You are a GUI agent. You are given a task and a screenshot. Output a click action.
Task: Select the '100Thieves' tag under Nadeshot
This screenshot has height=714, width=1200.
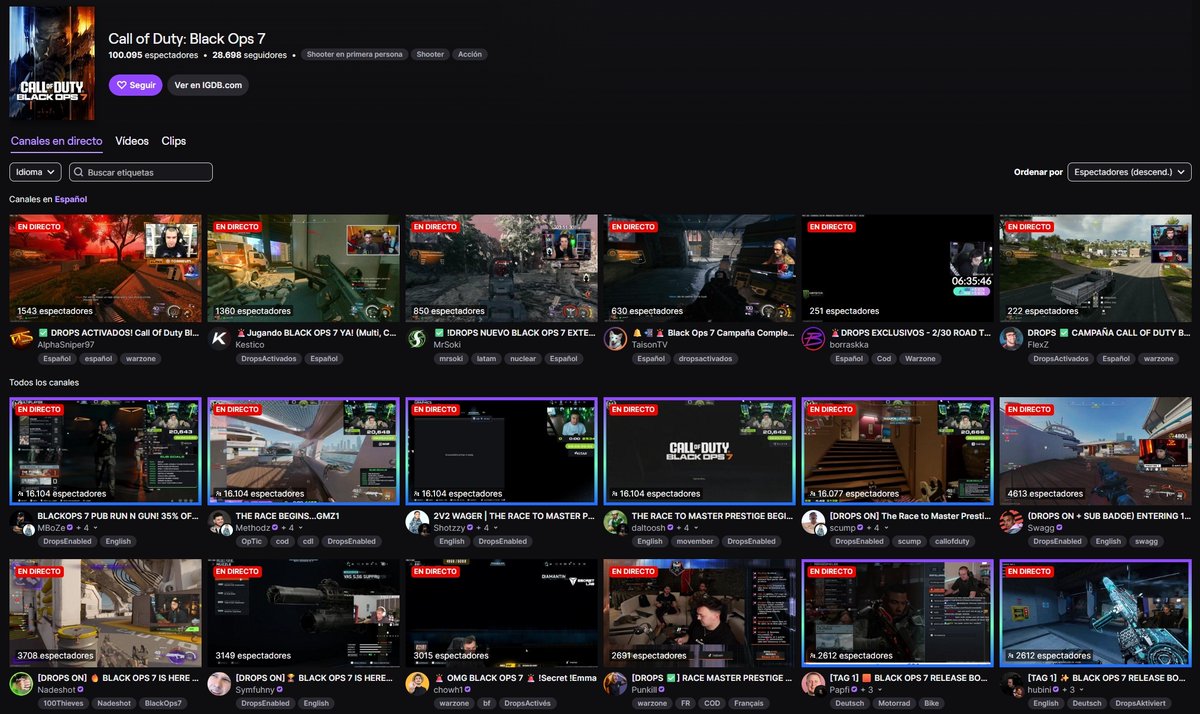[63, 703]
